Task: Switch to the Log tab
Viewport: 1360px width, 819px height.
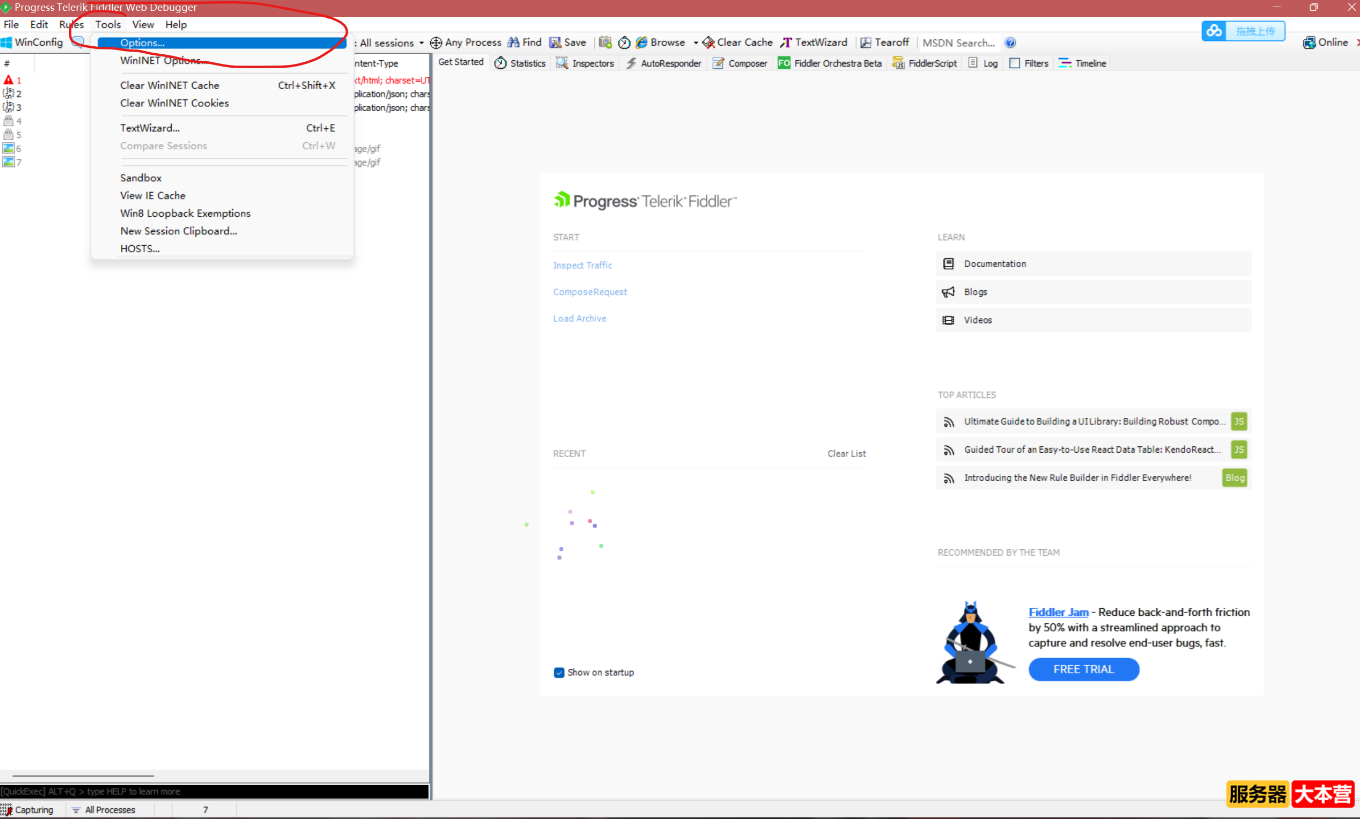Action: (x=983, y=63)
